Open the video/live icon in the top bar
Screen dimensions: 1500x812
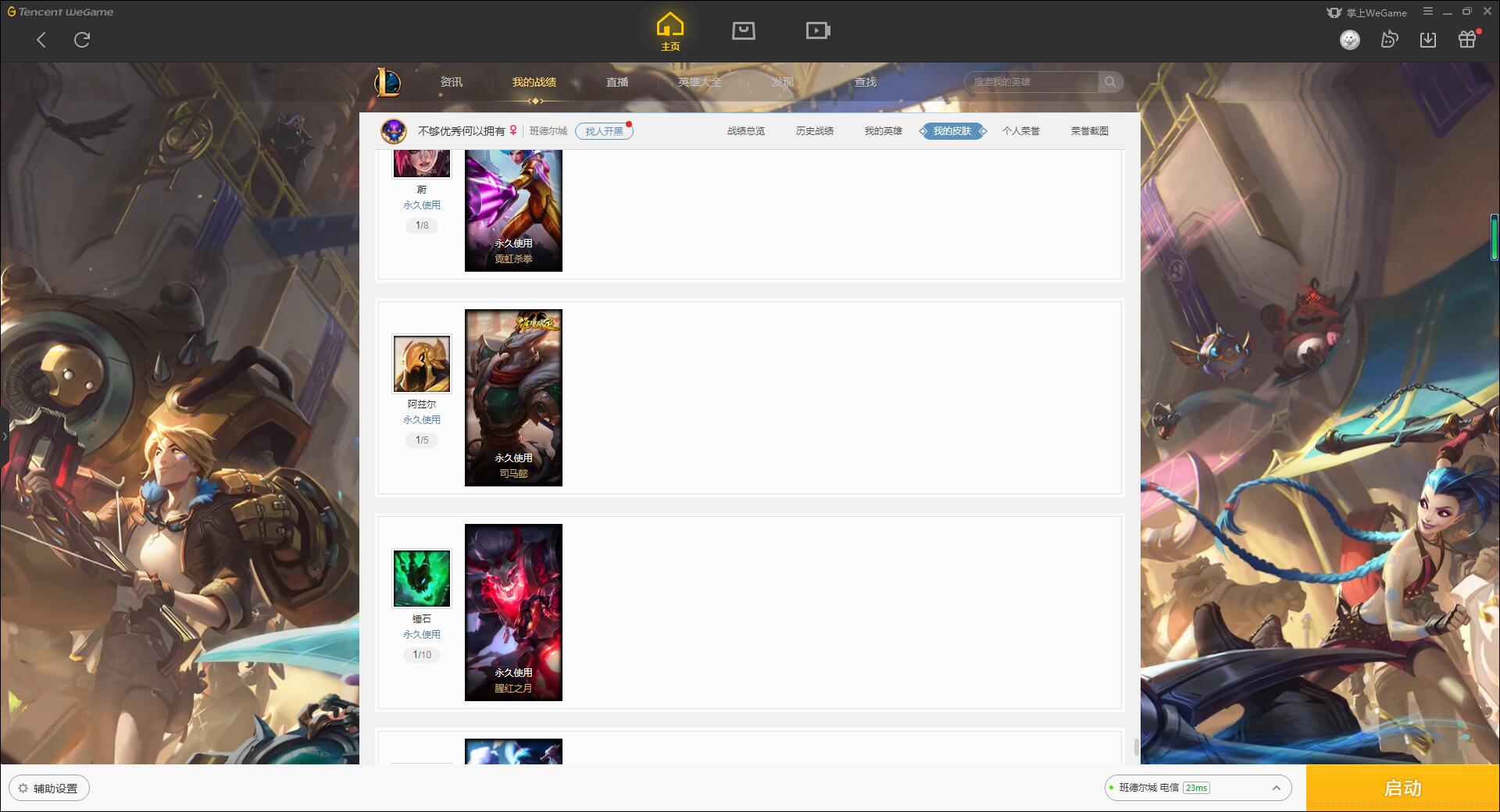click(818, 30)
